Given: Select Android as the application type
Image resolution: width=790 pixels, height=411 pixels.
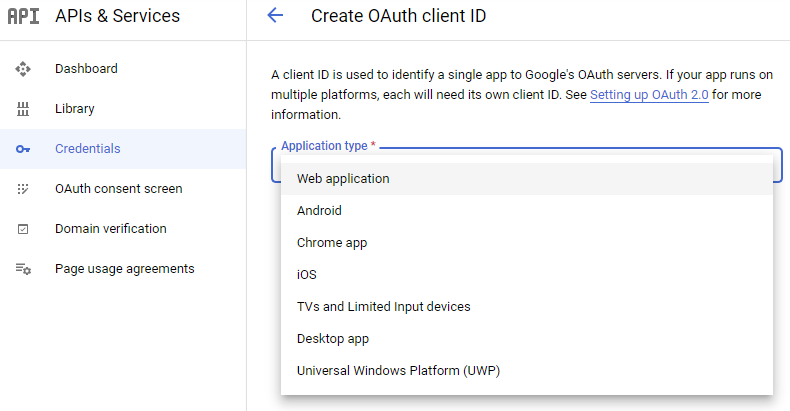Looking at the screenshot, I should pos(319,211).
